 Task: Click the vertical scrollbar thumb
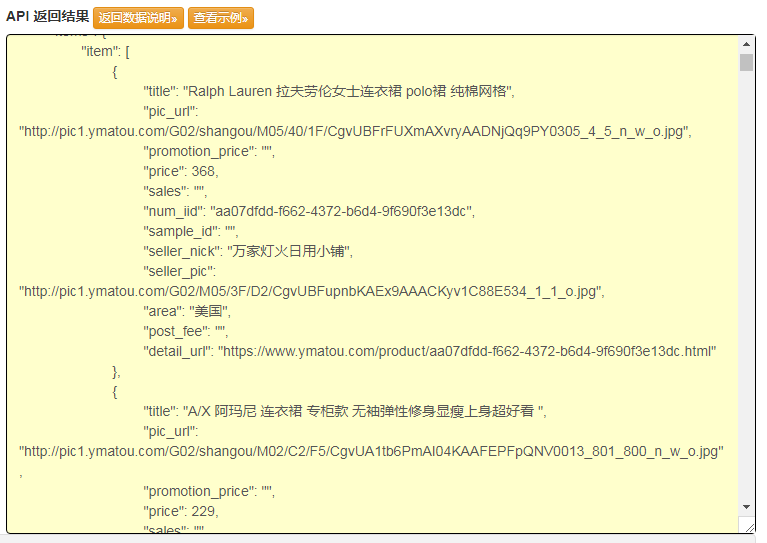746,63
